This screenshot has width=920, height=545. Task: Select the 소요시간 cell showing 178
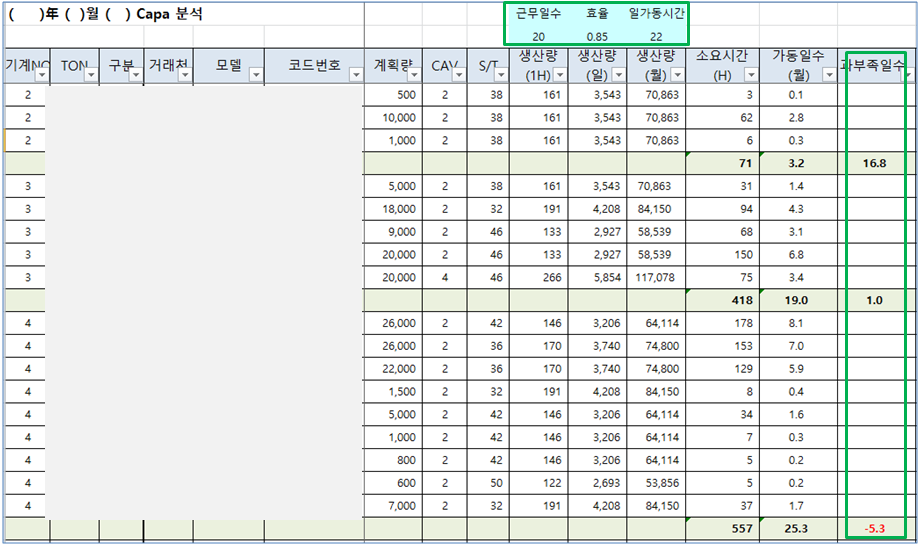(722, 323)
